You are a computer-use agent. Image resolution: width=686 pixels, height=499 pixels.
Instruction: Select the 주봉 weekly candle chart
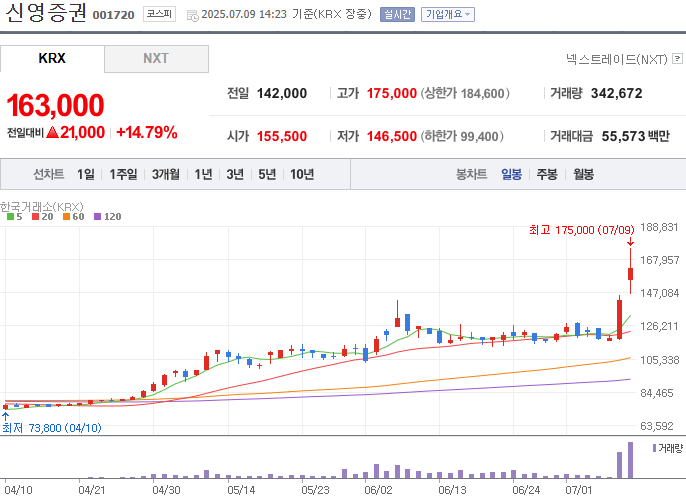(x=547, y=174)
